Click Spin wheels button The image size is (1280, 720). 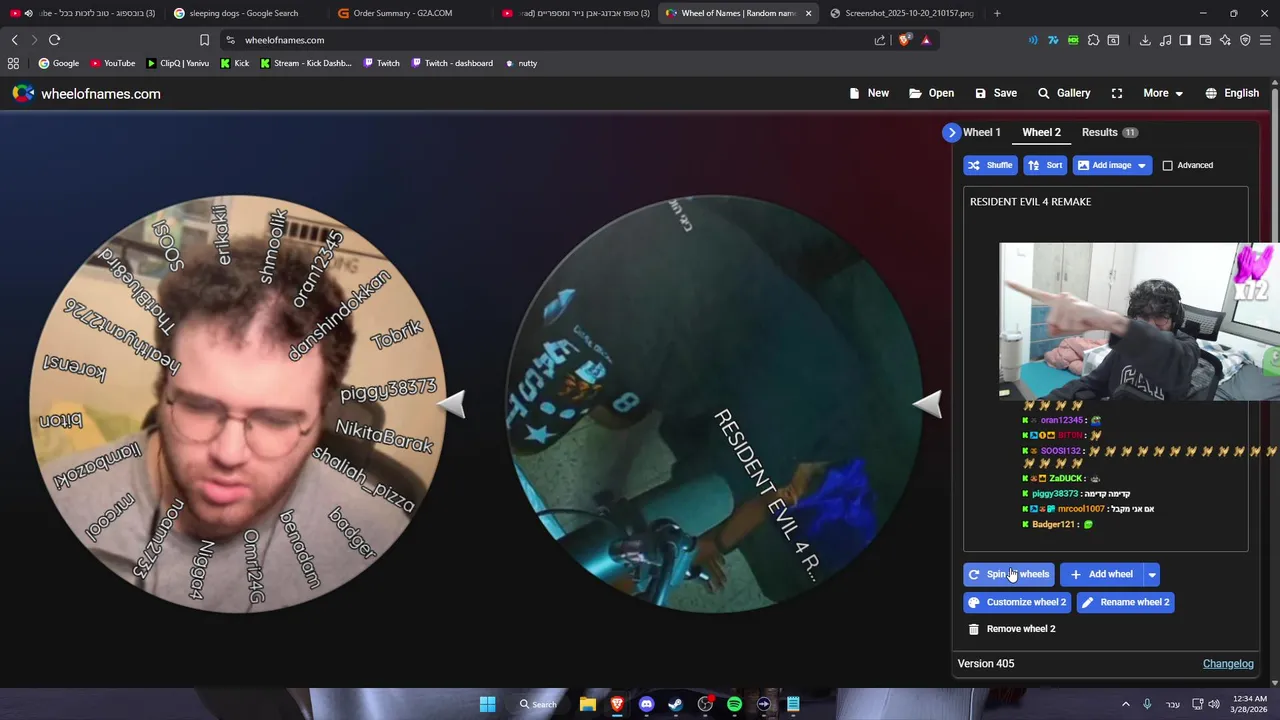coord(1008,574)
